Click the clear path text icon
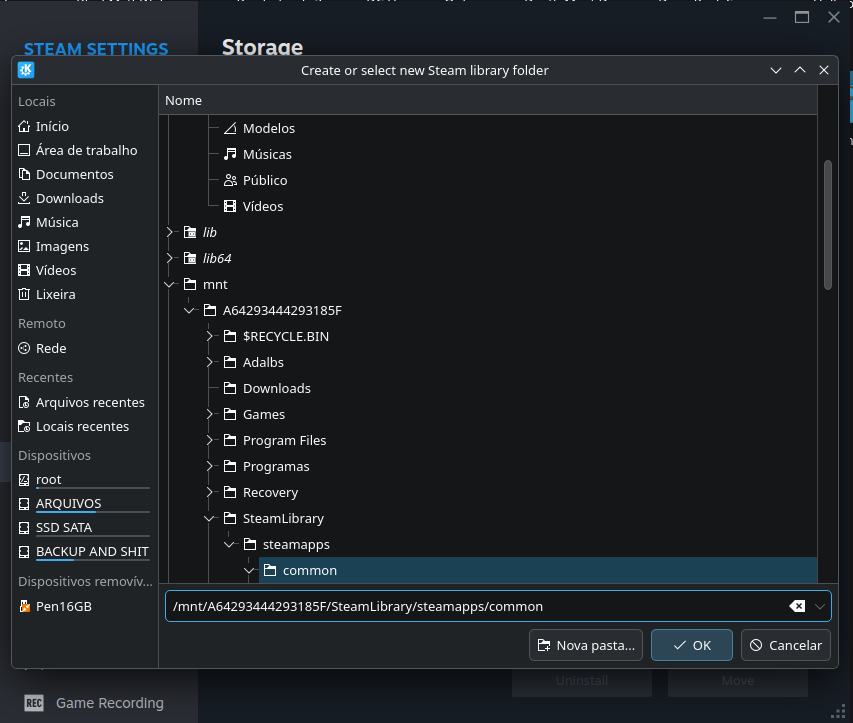Image resolution: width=853 pixels, height=723 pixels. click(x=797, y=606)
